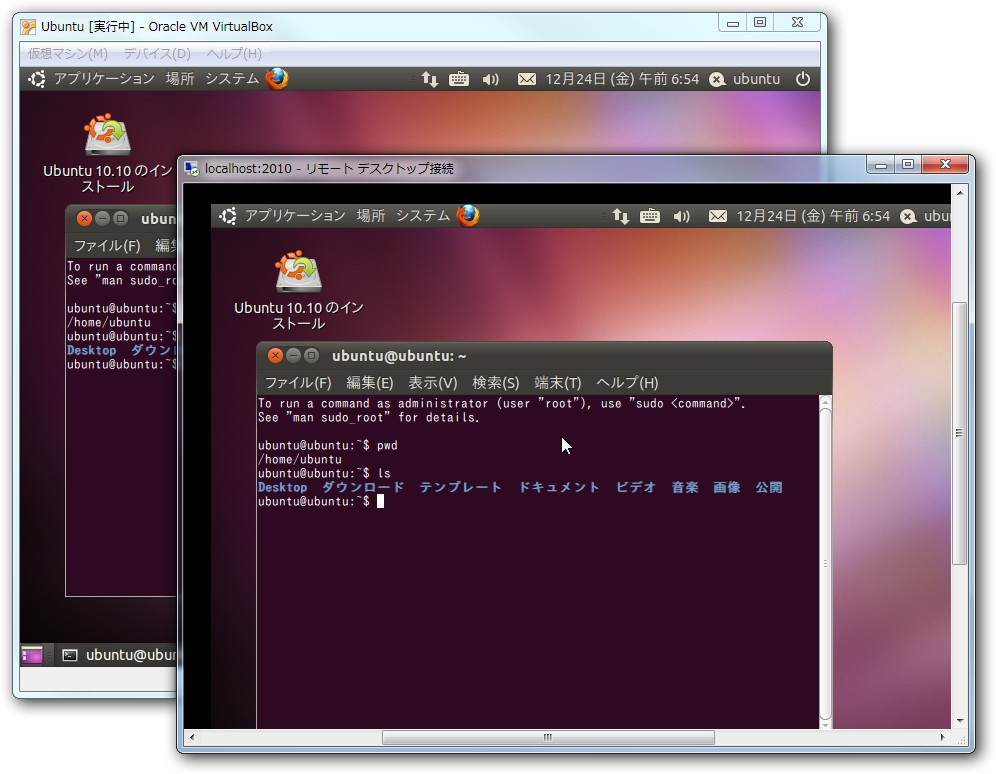Minimize the terminal in the VirtualBox window
This screenshot has height=774, width=996.
(x=102, y=219)
